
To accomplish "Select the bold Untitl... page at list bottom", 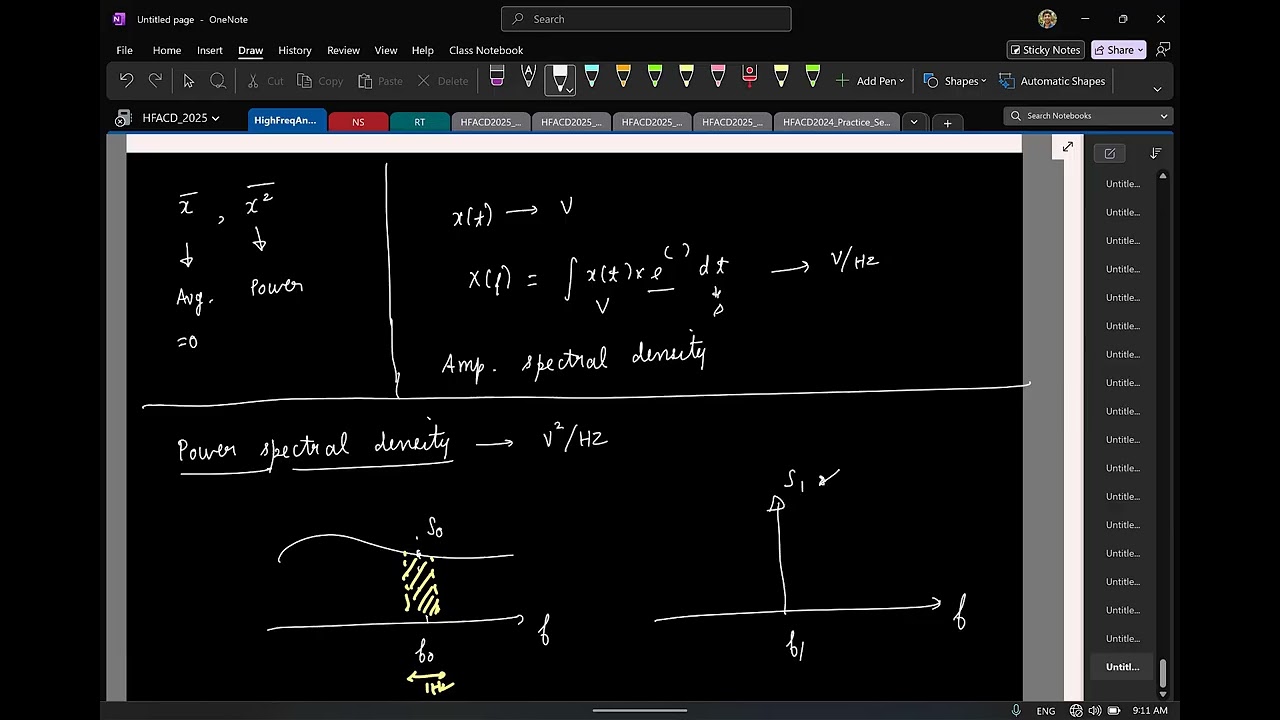I will 1123,667.
